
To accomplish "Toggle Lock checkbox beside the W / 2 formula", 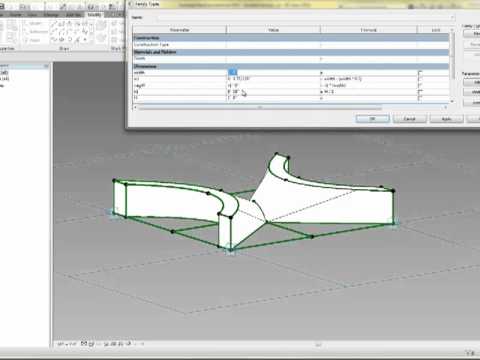I will click(x=420, y=91).
